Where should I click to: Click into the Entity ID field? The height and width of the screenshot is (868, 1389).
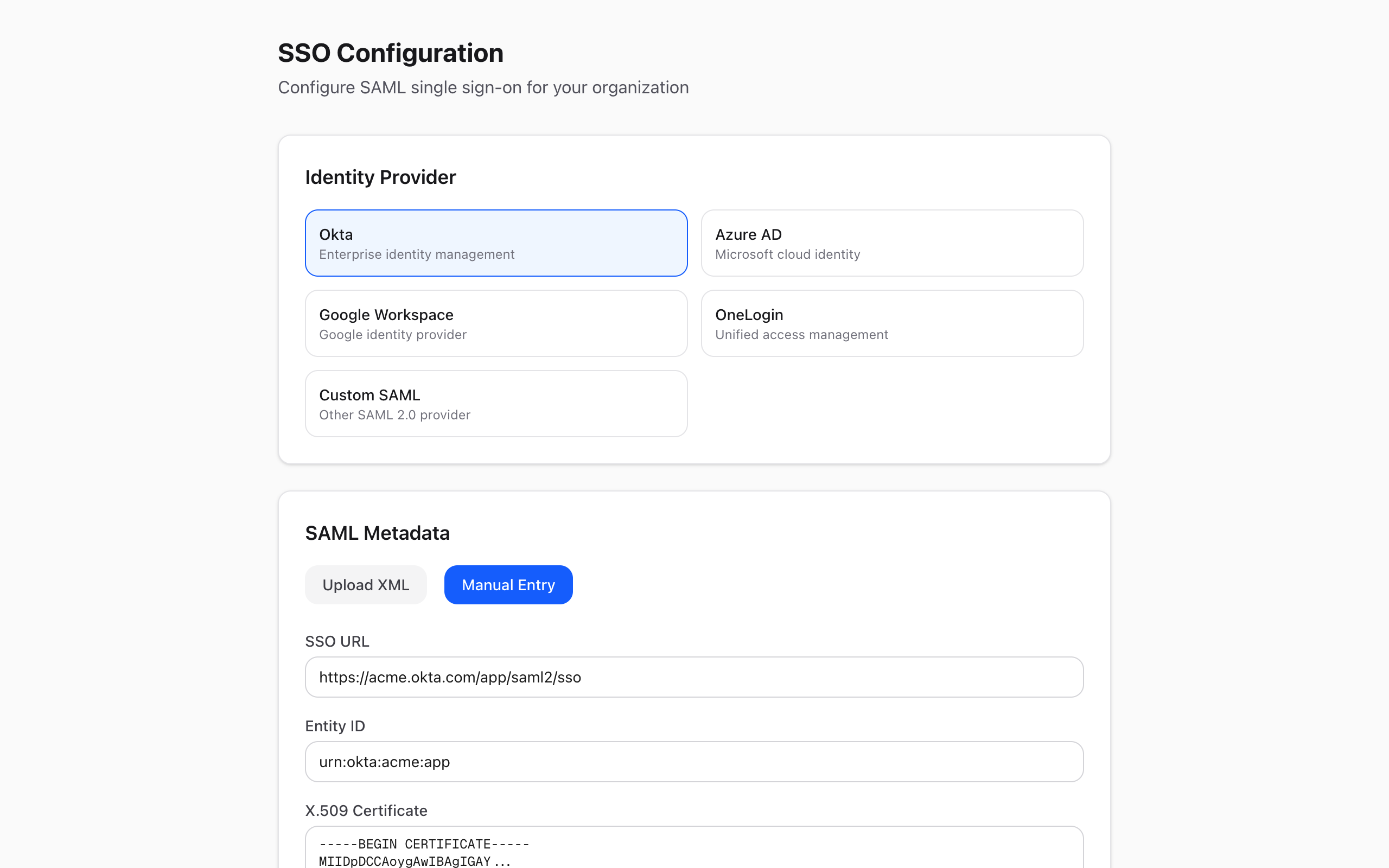693,761
